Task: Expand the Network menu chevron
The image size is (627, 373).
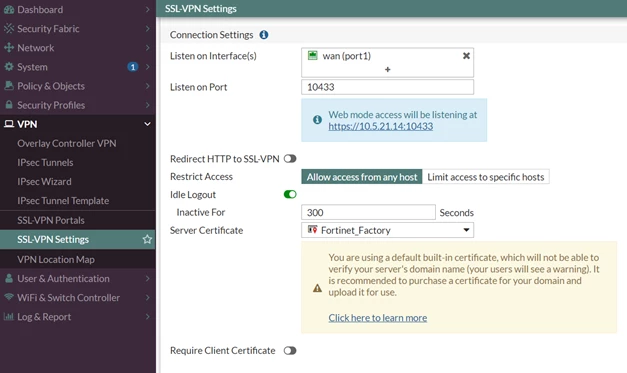Action: point(148,48)
